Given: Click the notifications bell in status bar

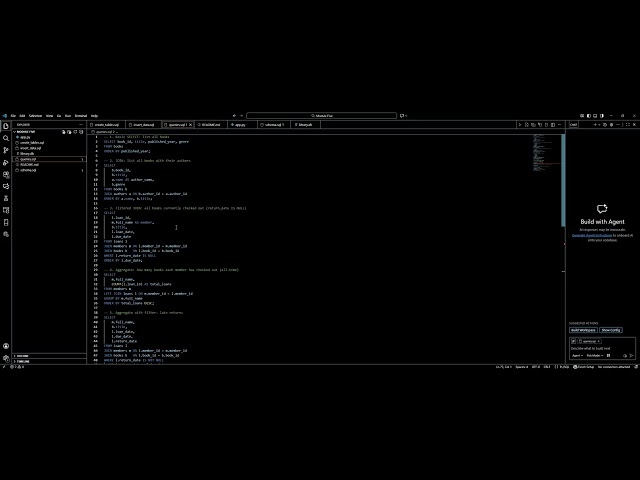Looking at the screenshot, I should (x=636, y=367).
